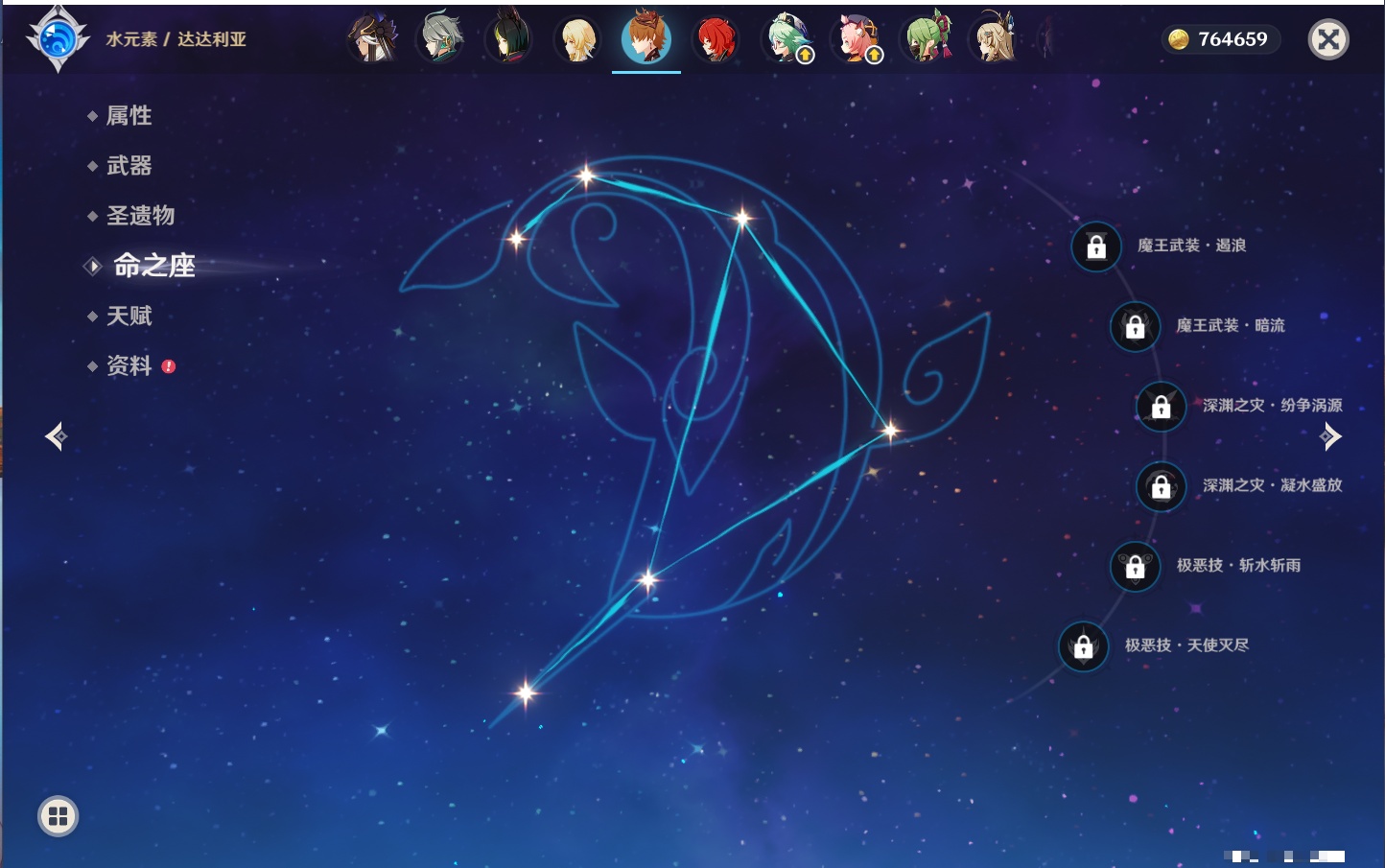View locked constellation 深渊之灾·凝水盛放
Viewport: 1385px width, 868px height.
(1161, 486)
